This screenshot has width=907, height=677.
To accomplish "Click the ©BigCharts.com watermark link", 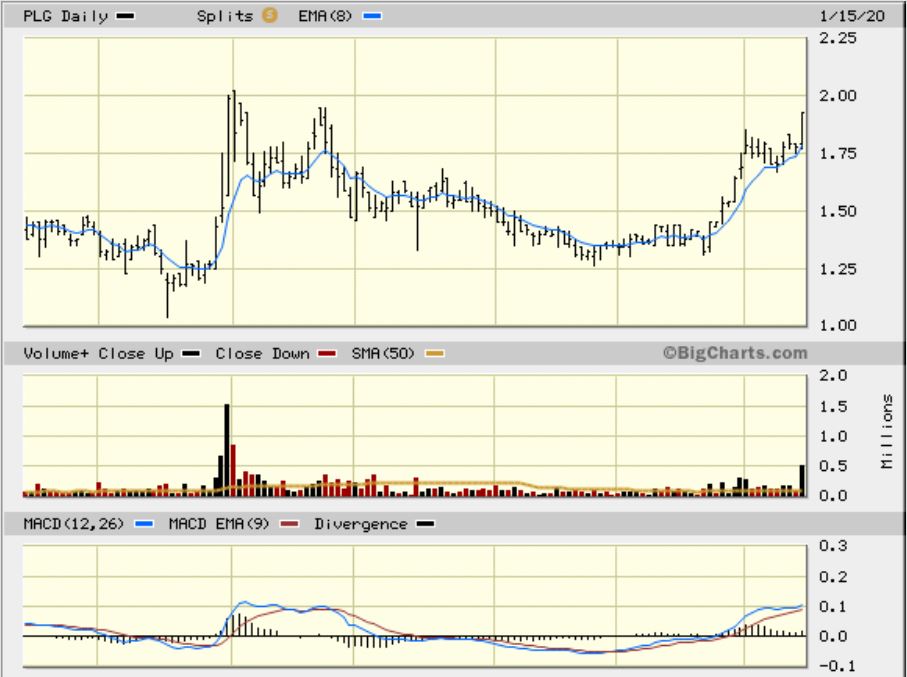I will 733,353.
